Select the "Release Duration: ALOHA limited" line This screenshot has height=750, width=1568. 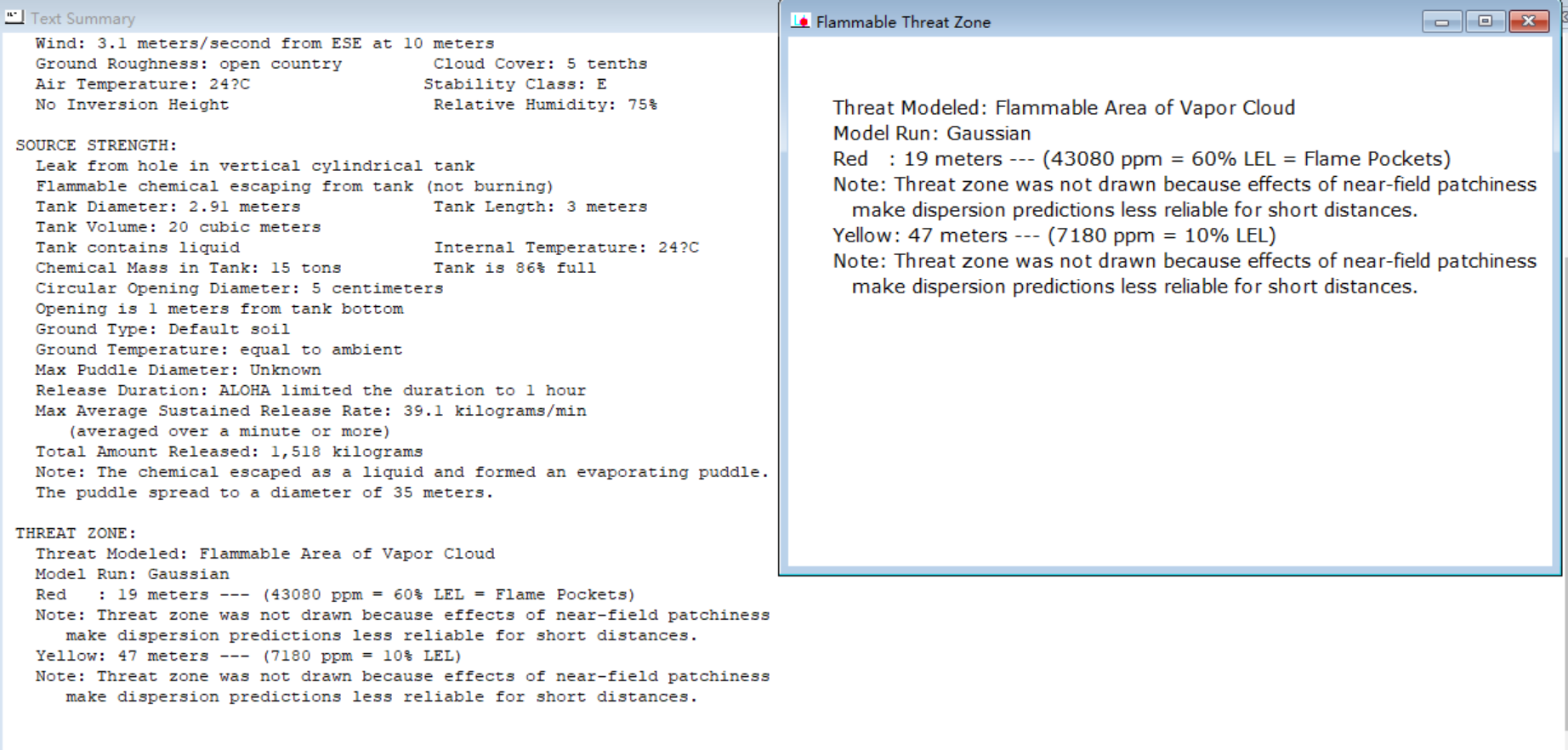coord(310,390)
